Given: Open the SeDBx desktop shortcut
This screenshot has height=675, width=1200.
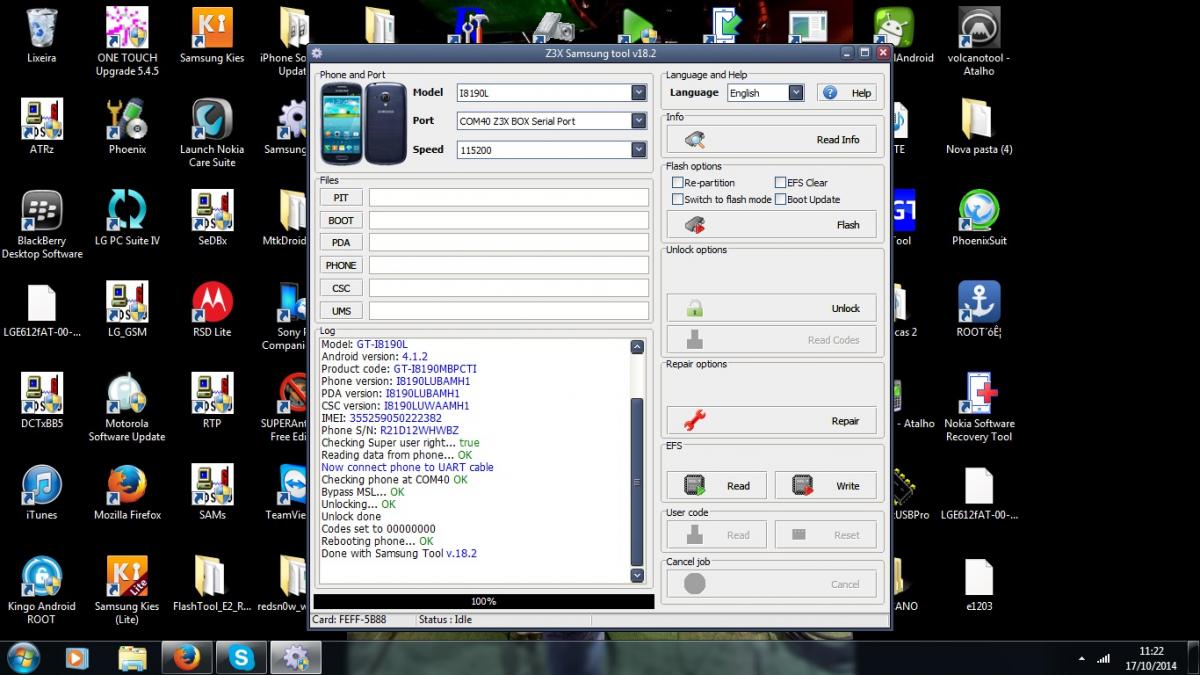Looking at the screenshot, I should 212,218.
